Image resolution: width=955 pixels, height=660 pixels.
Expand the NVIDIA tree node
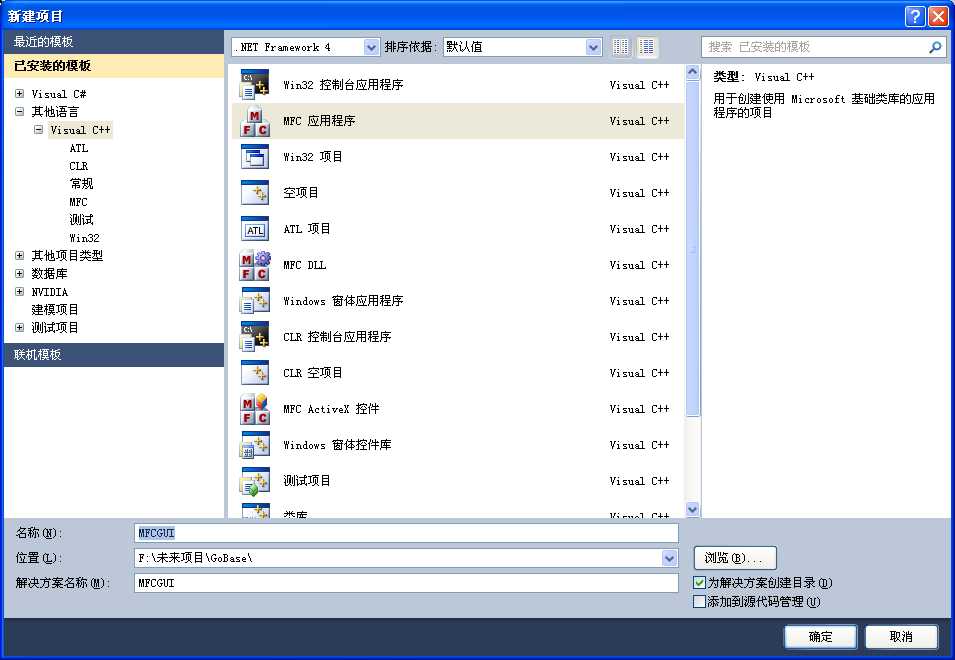(19, 292)
